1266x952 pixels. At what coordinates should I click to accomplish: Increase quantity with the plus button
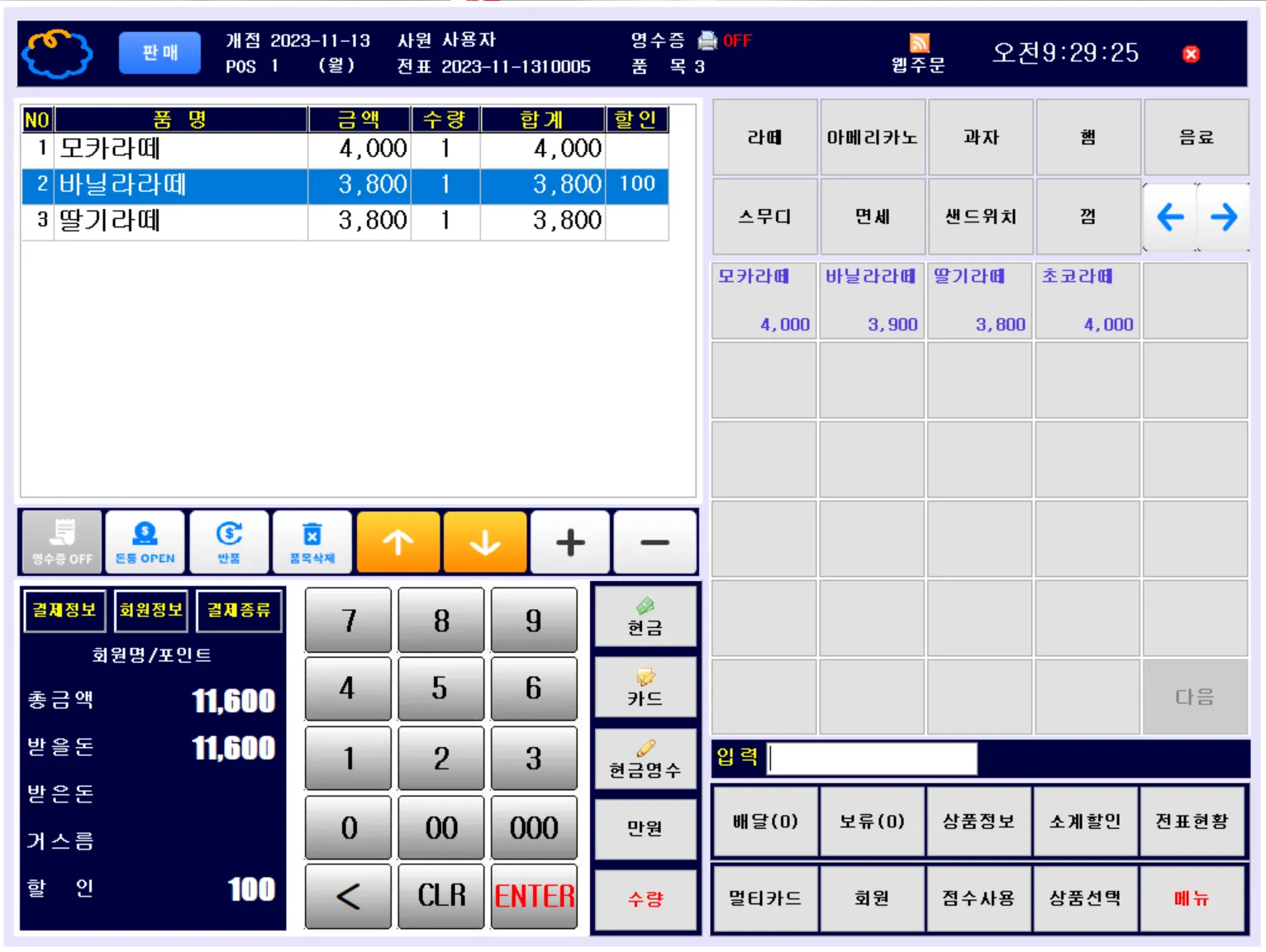click(569, 541)
